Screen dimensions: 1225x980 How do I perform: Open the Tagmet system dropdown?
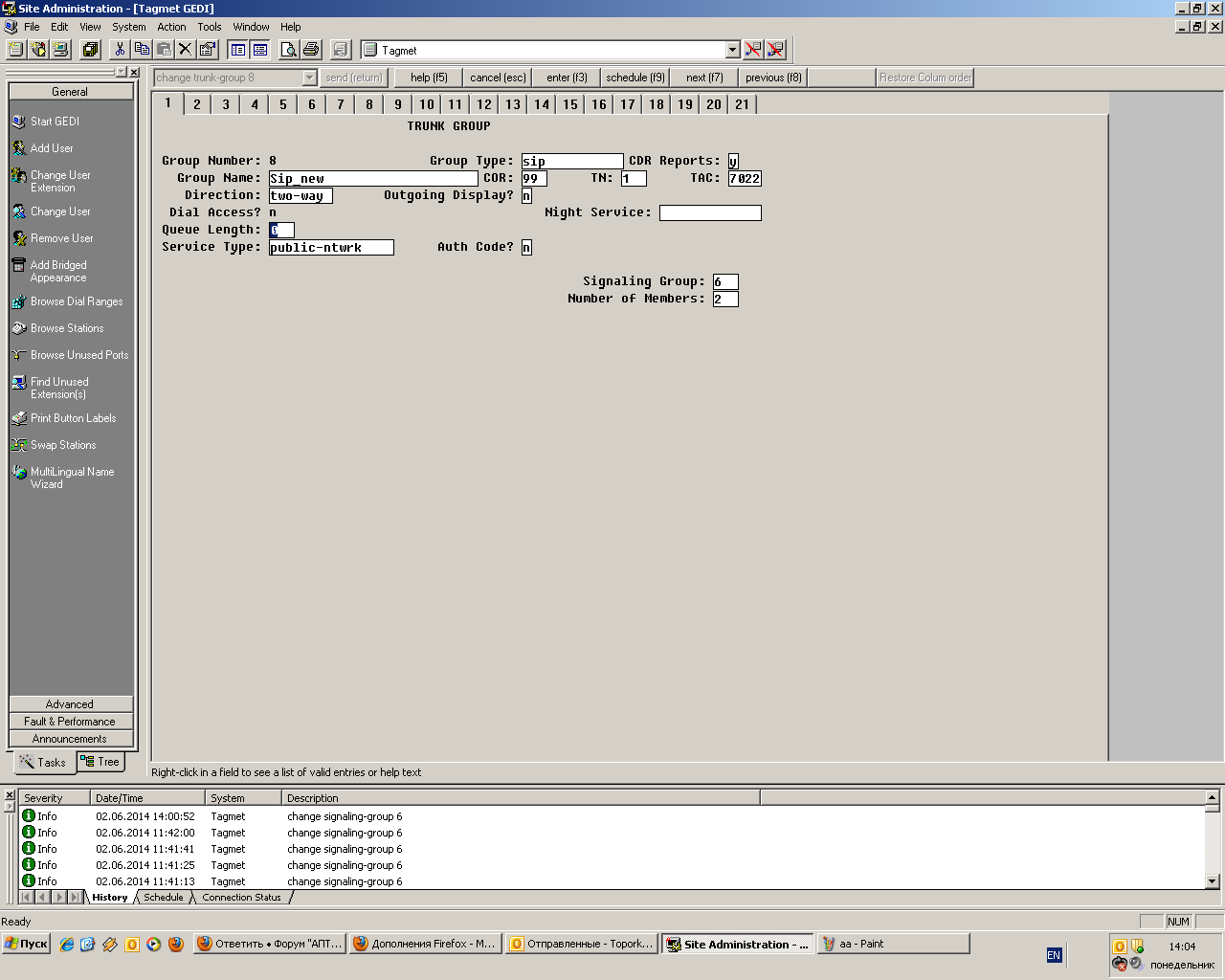733,50
